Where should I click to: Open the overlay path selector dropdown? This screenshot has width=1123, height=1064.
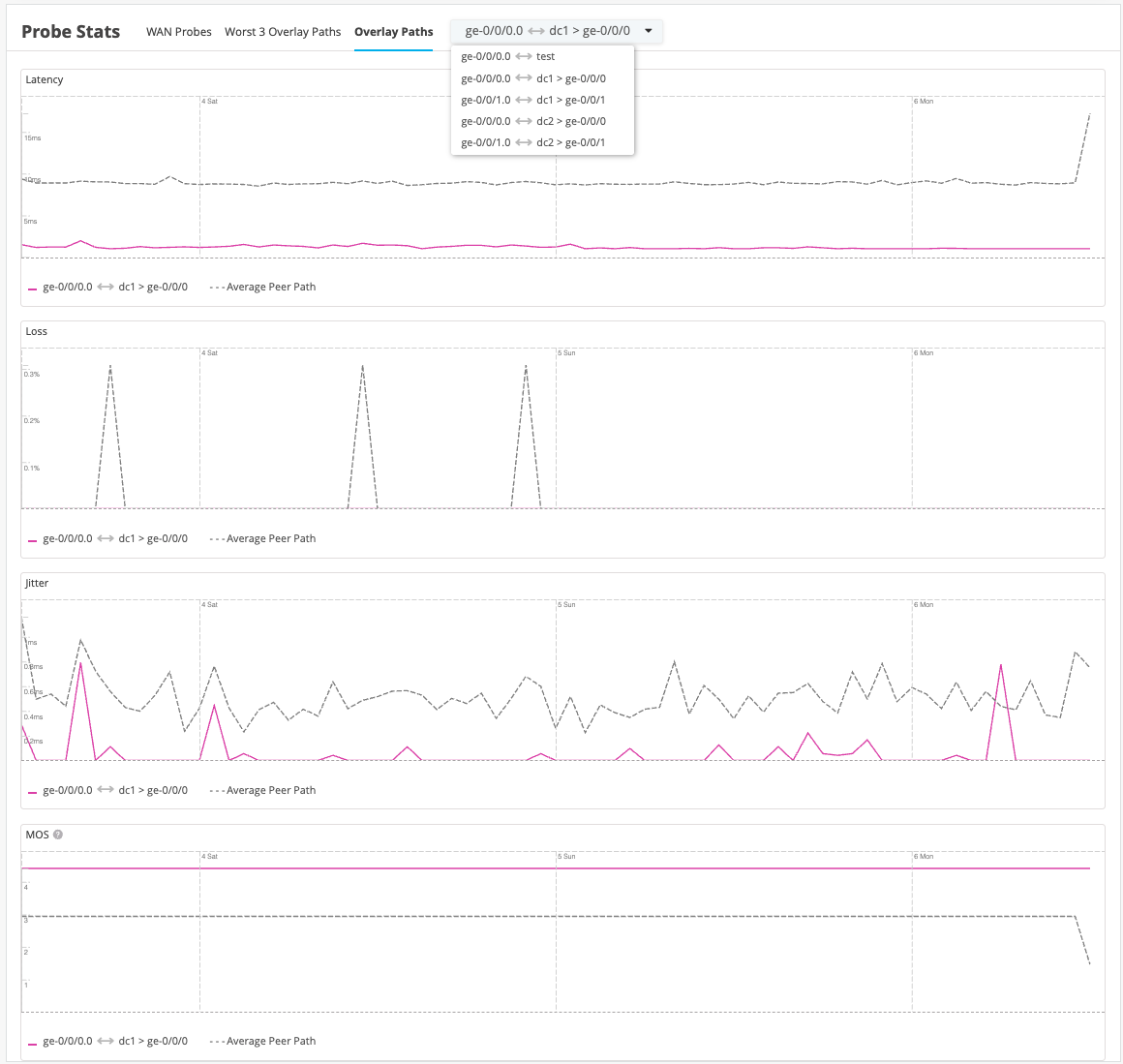point(557,31)
